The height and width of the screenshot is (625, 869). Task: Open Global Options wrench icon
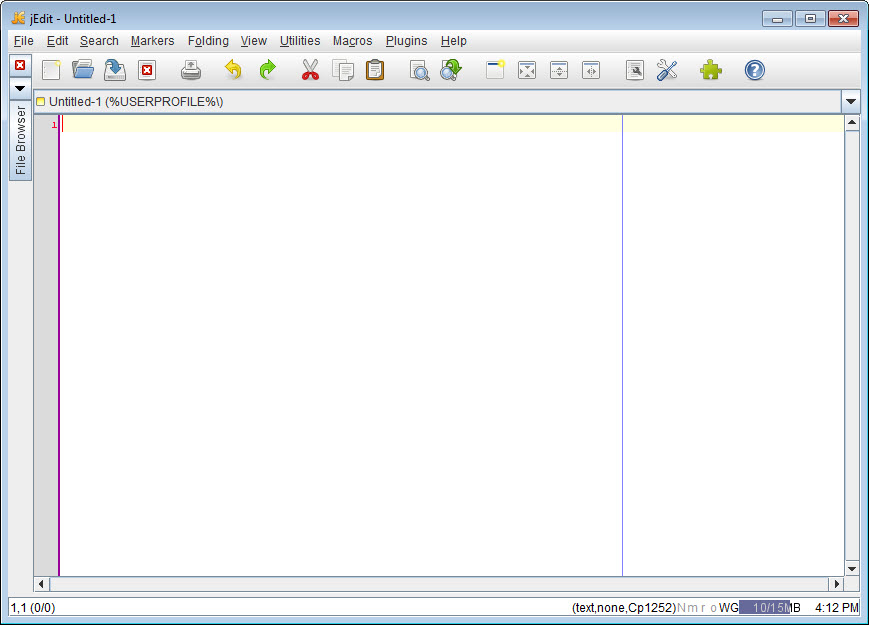667,70
